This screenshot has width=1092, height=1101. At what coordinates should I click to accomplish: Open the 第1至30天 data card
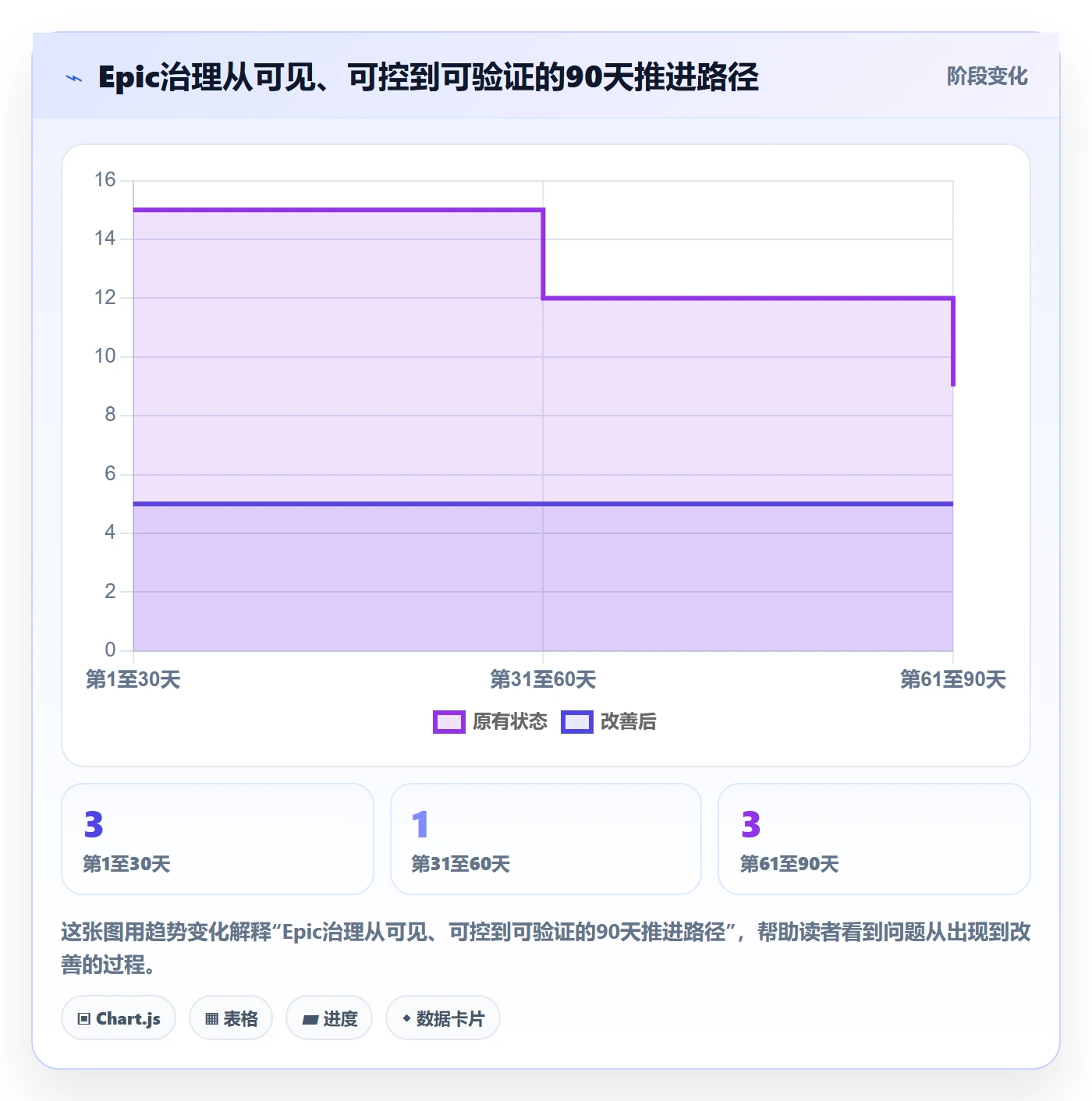click(x=218, y=839)
